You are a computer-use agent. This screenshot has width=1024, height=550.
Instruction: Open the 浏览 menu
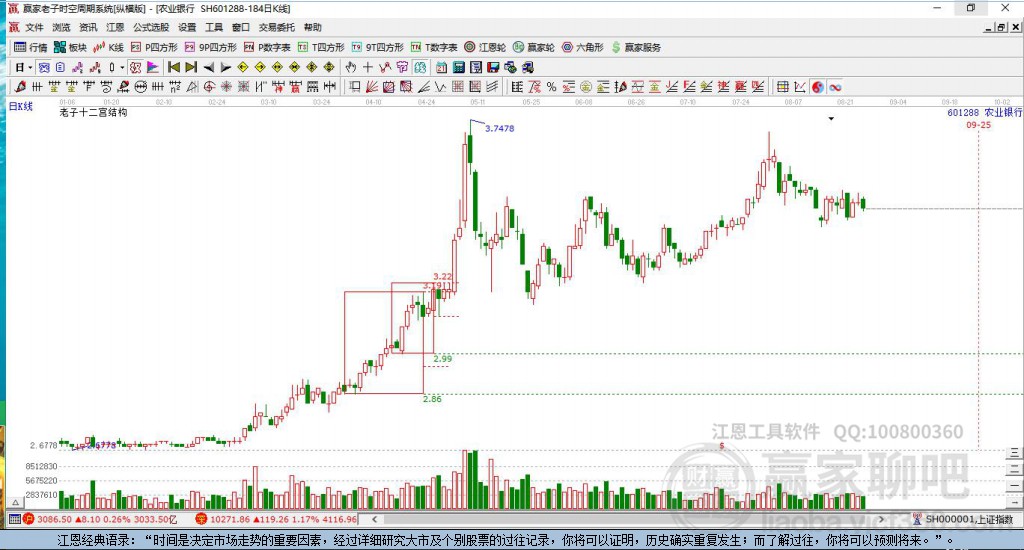[61, 27]
